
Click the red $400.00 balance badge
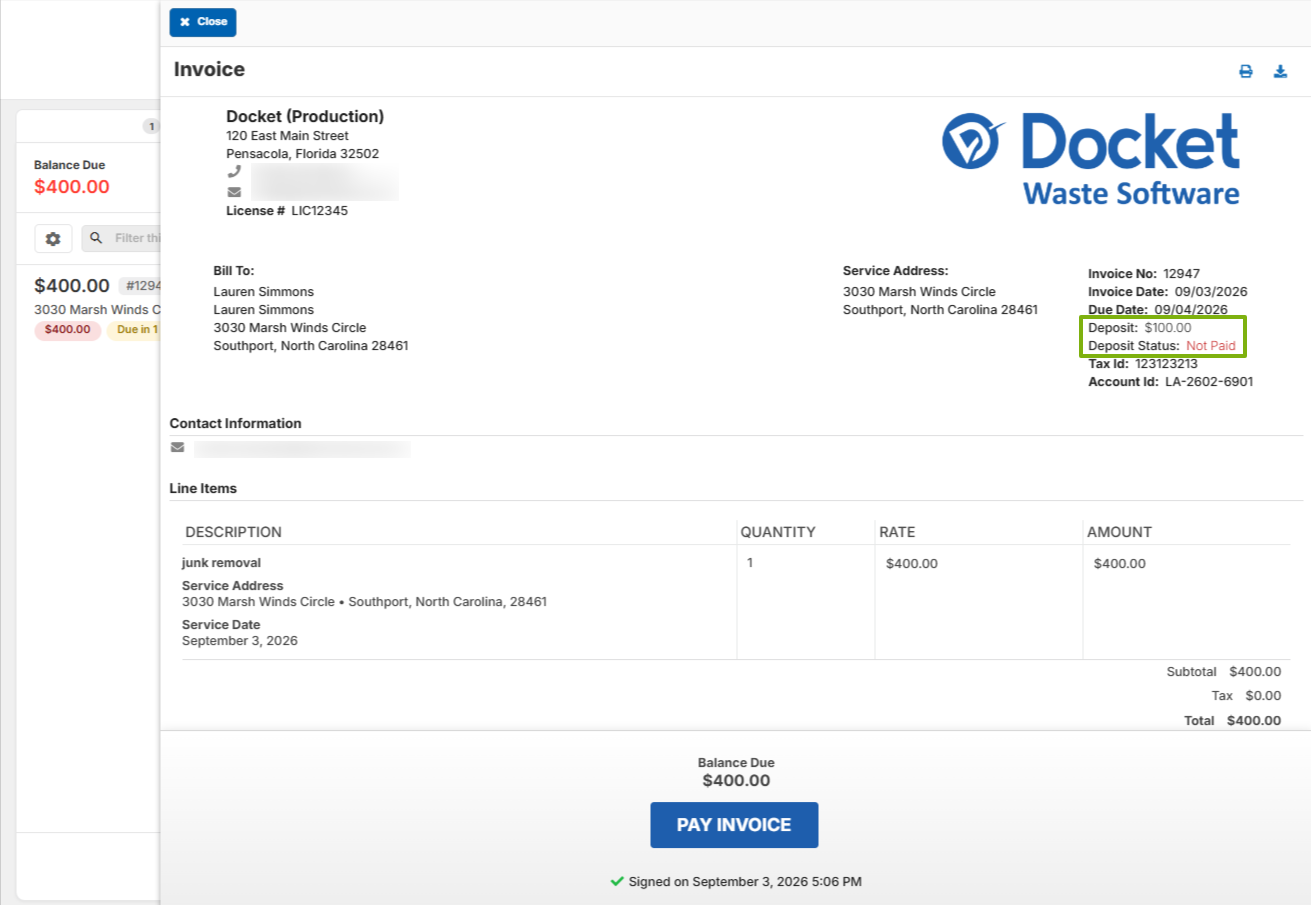click(x=68, y=330)
